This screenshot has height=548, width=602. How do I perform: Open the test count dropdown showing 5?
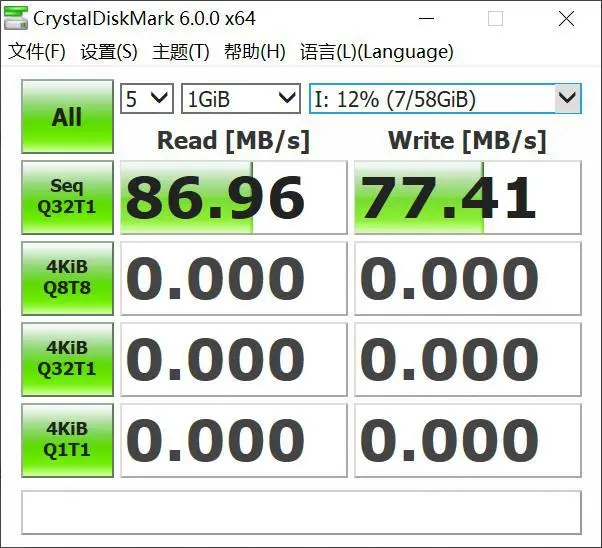pyautogui.click(x=147, y=99)
